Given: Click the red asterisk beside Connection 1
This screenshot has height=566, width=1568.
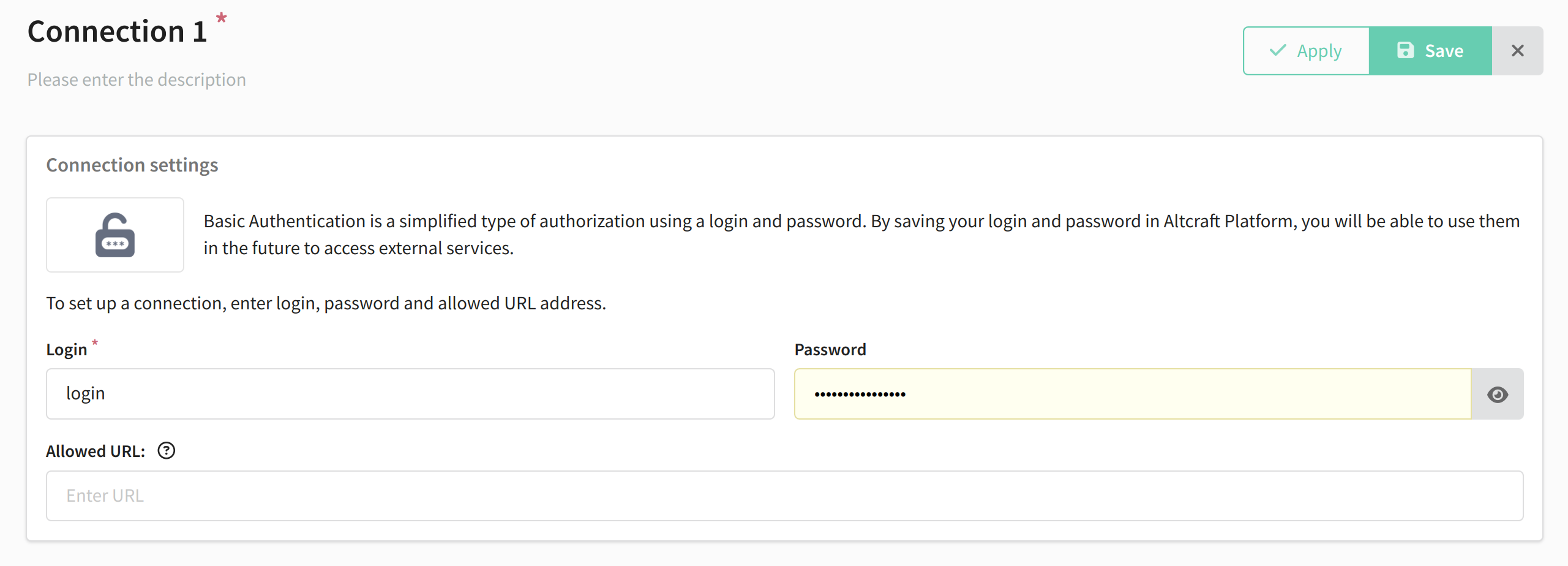Looking at the screenshot, I should point(222,18).
